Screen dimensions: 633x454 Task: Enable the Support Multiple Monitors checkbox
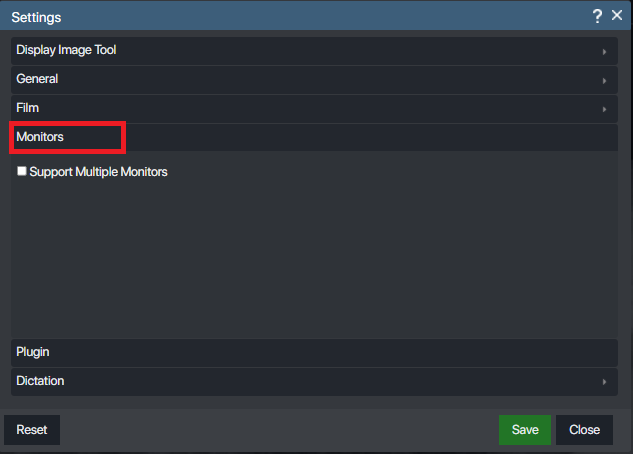(22, 172)
